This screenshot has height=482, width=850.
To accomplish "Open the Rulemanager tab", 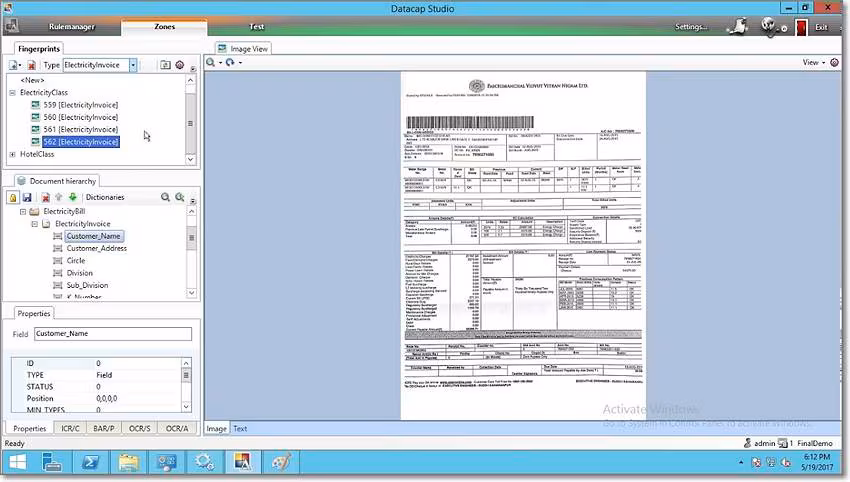I will tap(72, 27).
